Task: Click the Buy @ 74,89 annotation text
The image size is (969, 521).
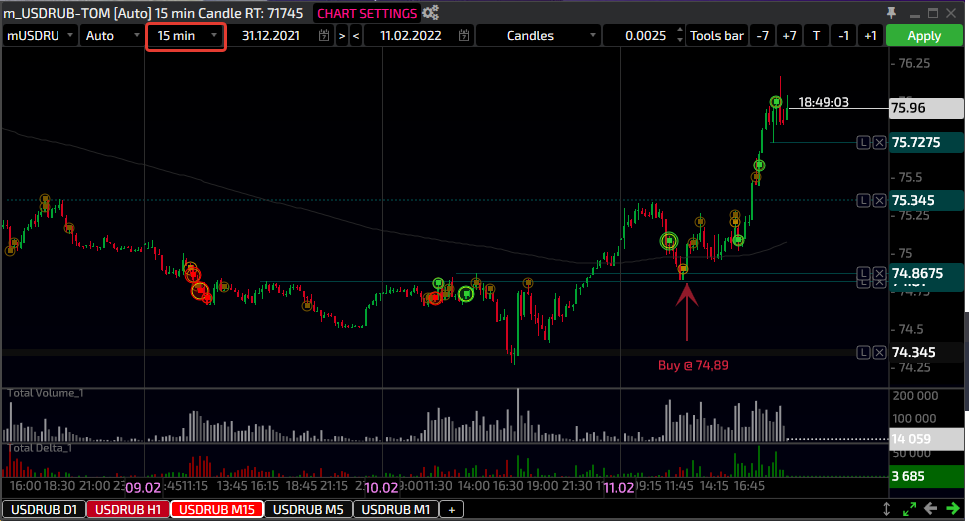Action: pos(693,365)
